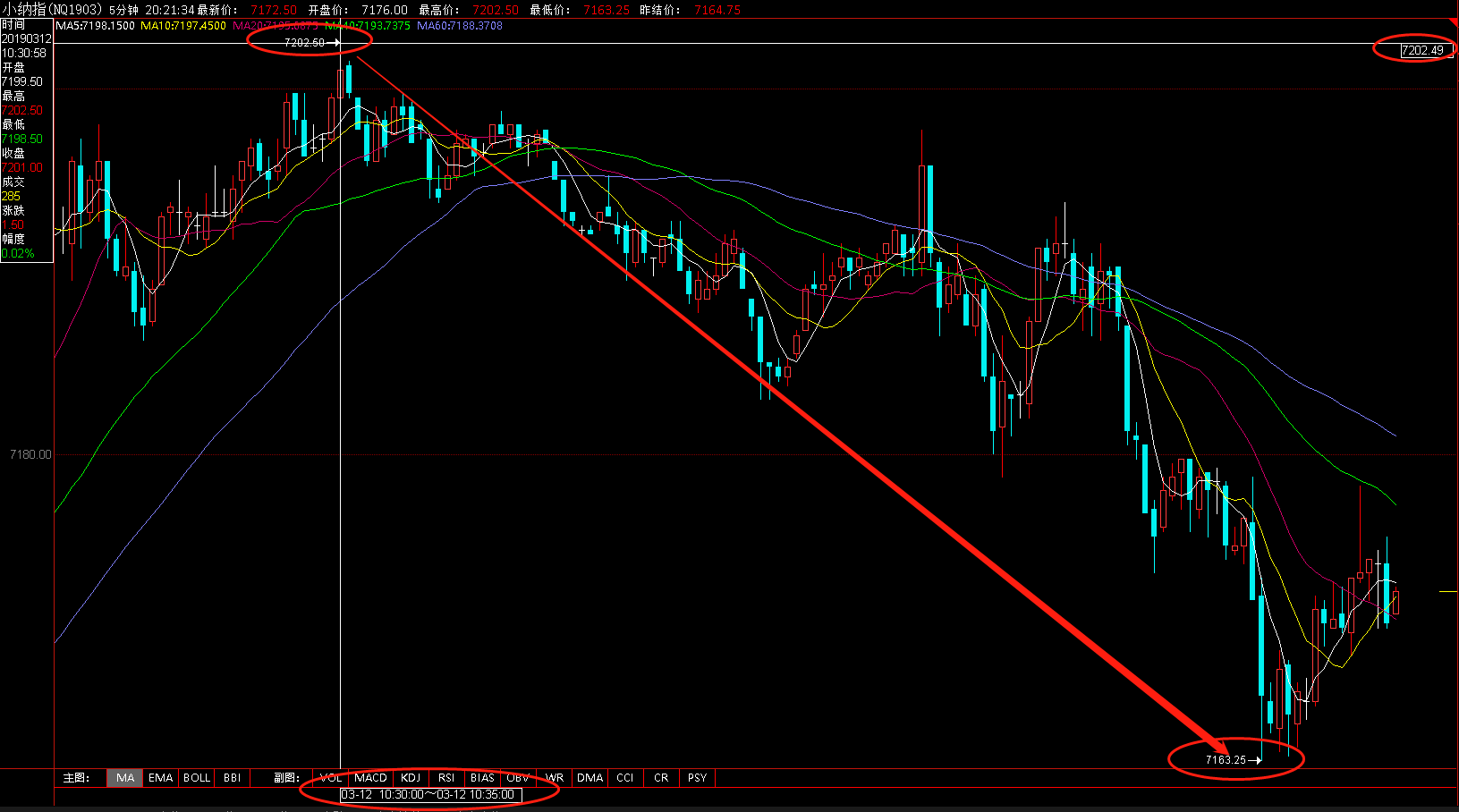This screenshot has width=1459, height=812.
Task: Select the DMA indicator tab
Action: [x=590, y=778]
